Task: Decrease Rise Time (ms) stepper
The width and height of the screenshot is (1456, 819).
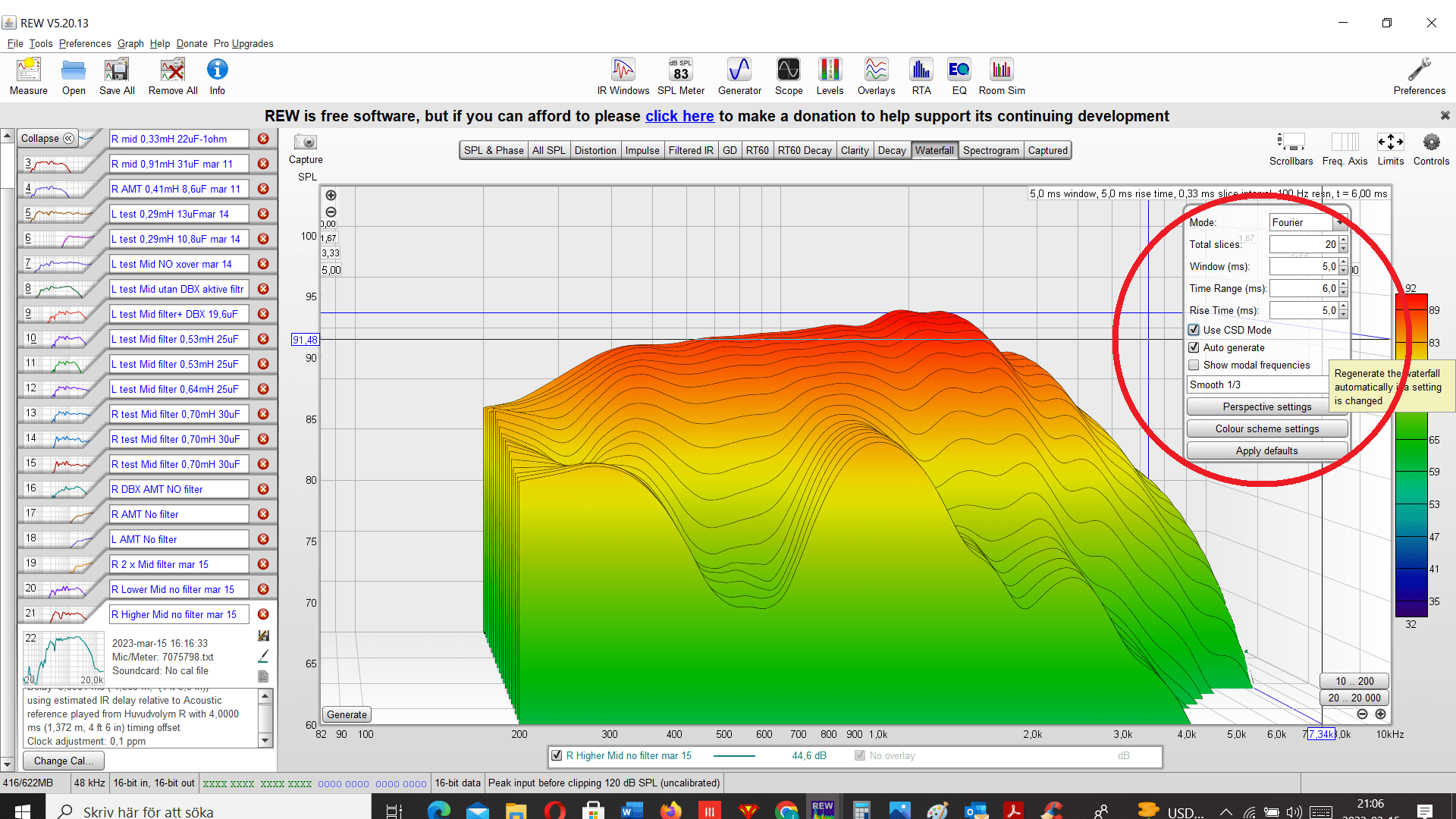Action: pyautogui.click(x=1343, y=315)
